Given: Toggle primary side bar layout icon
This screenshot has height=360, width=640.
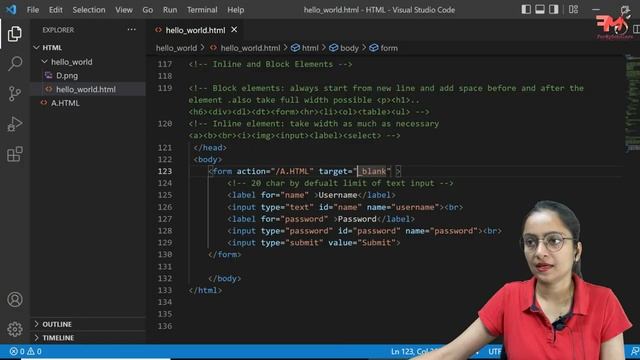Looking at the screenshot, I should point(526,9).
